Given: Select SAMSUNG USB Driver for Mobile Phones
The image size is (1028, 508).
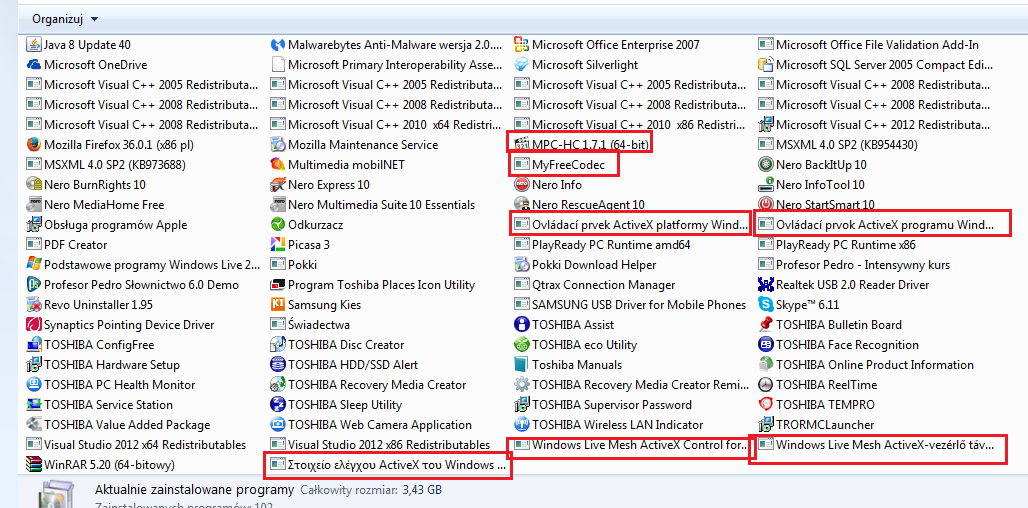Looking at the screenshot, I should [631, 305].
